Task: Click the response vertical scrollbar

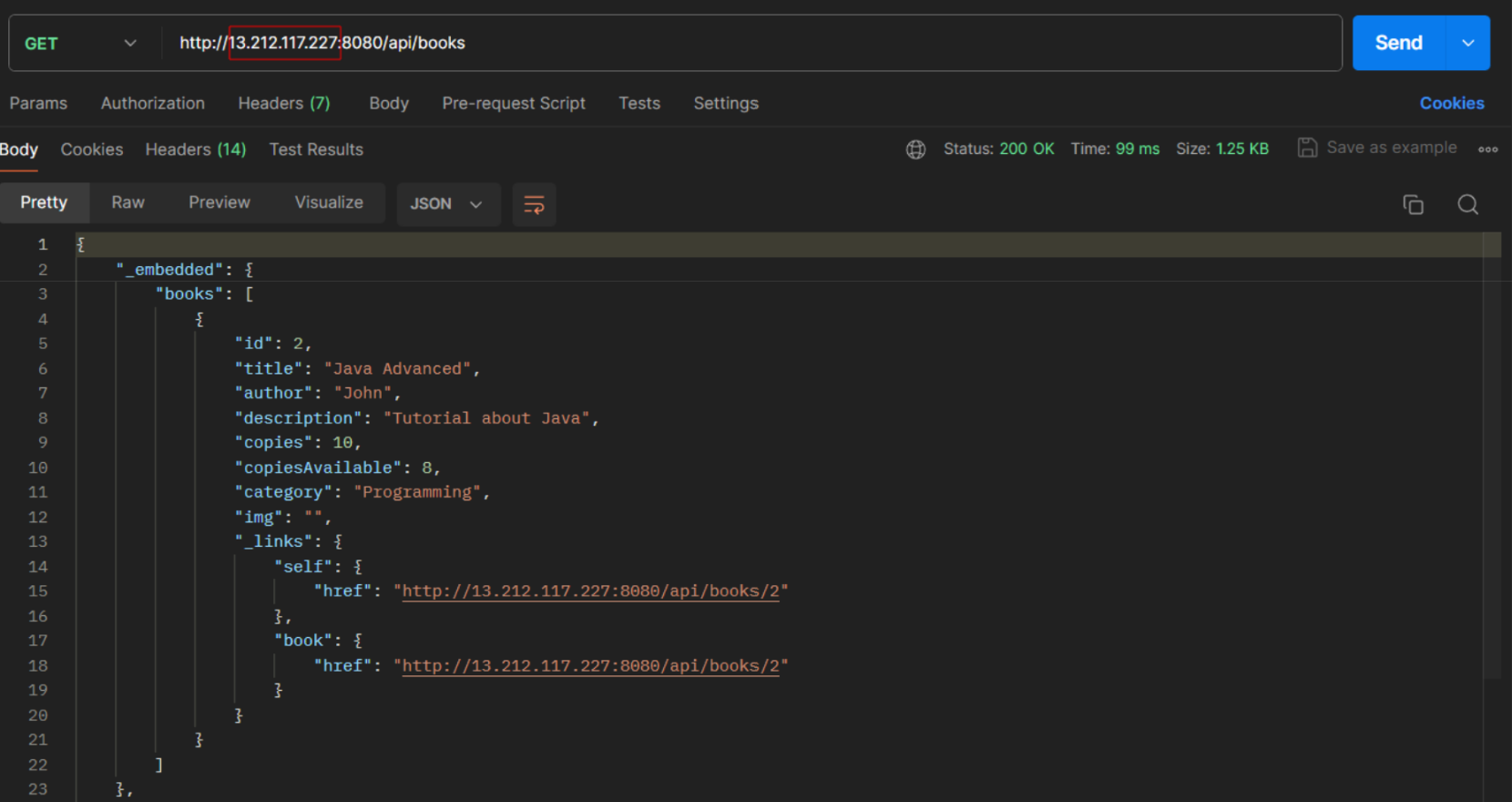Action: click(x=1492, y=456)
